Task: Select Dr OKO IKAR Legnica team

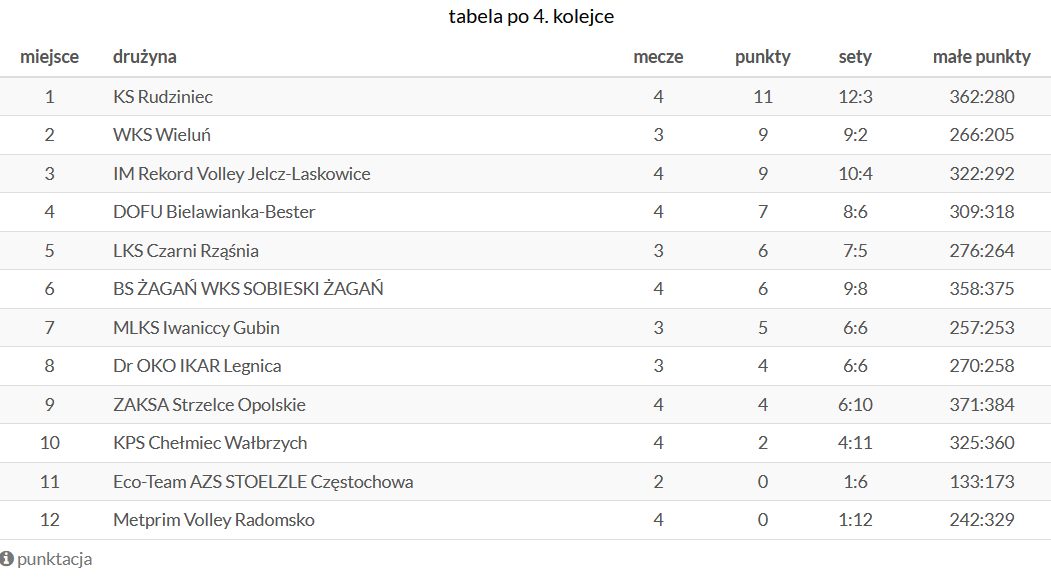Action: pos(197,366)
